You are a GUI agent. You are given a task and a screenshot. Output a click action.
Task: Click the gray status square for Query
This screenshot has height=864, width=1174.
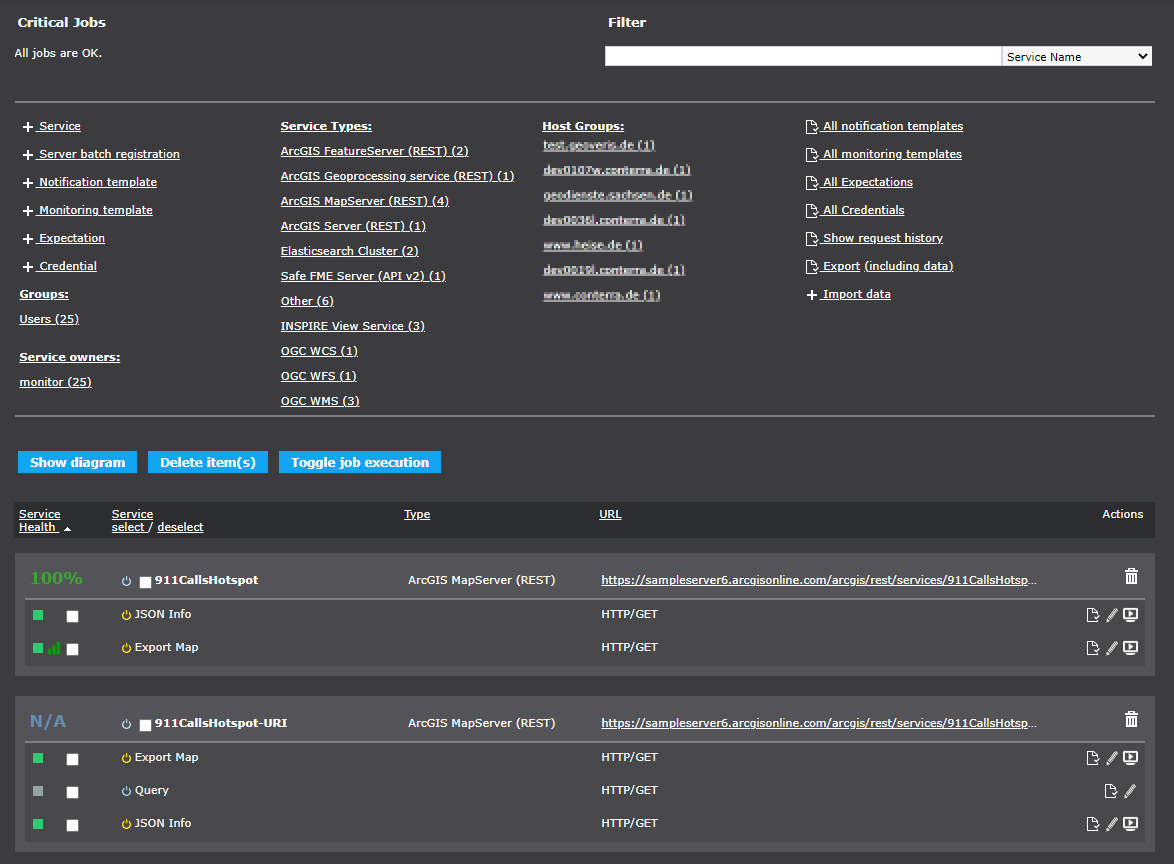pos(38,791)
